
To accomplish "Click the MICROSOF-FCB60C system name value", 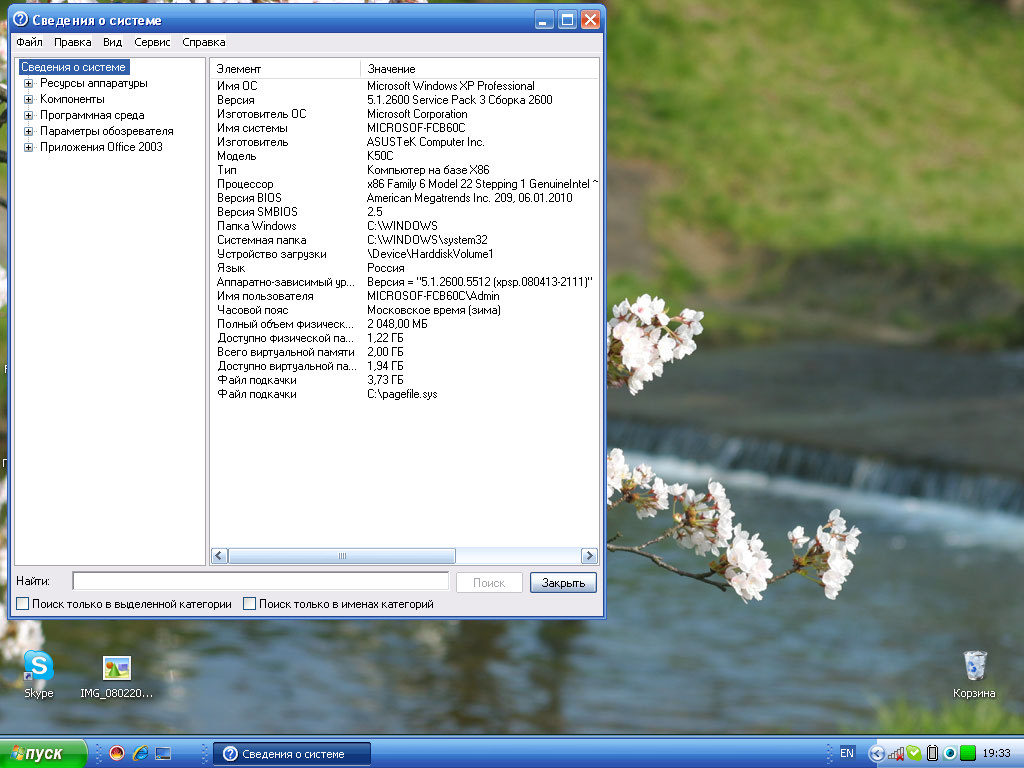I will [416, 128].
